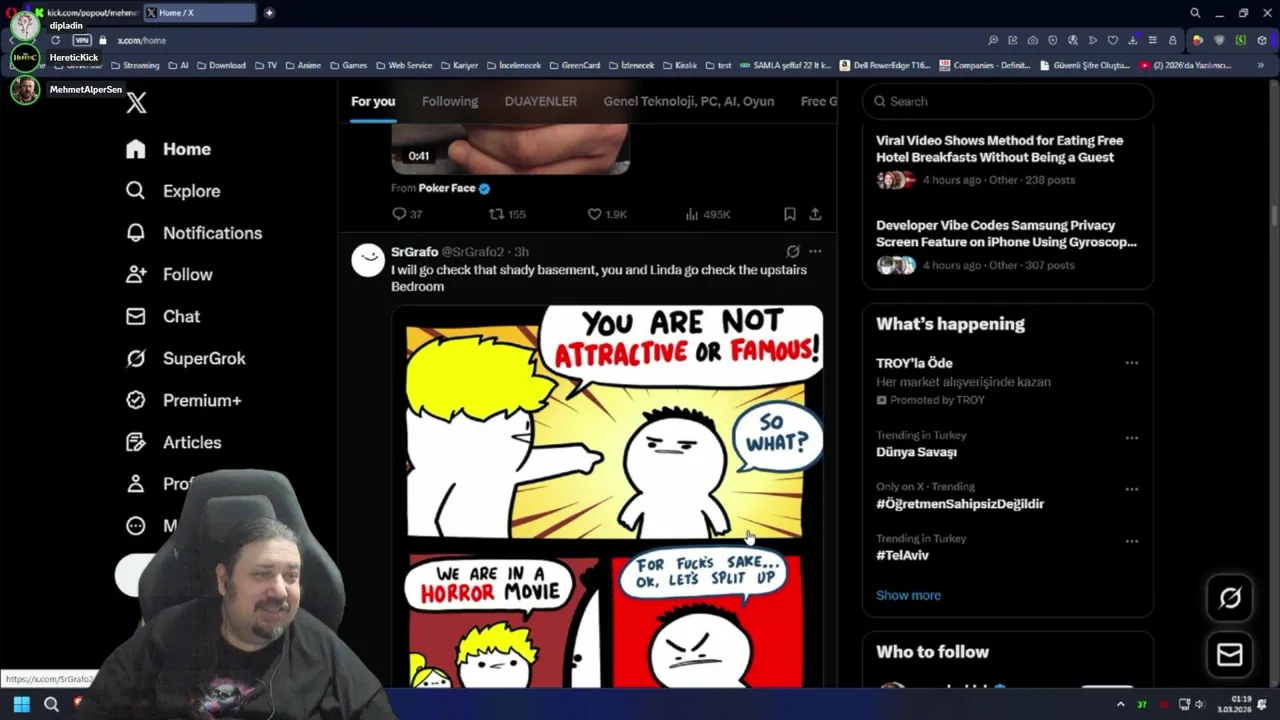This screenshot has height=720, width=1280.
Task: Switch to the DUAYENLER tab
Action: click(541, 101)
